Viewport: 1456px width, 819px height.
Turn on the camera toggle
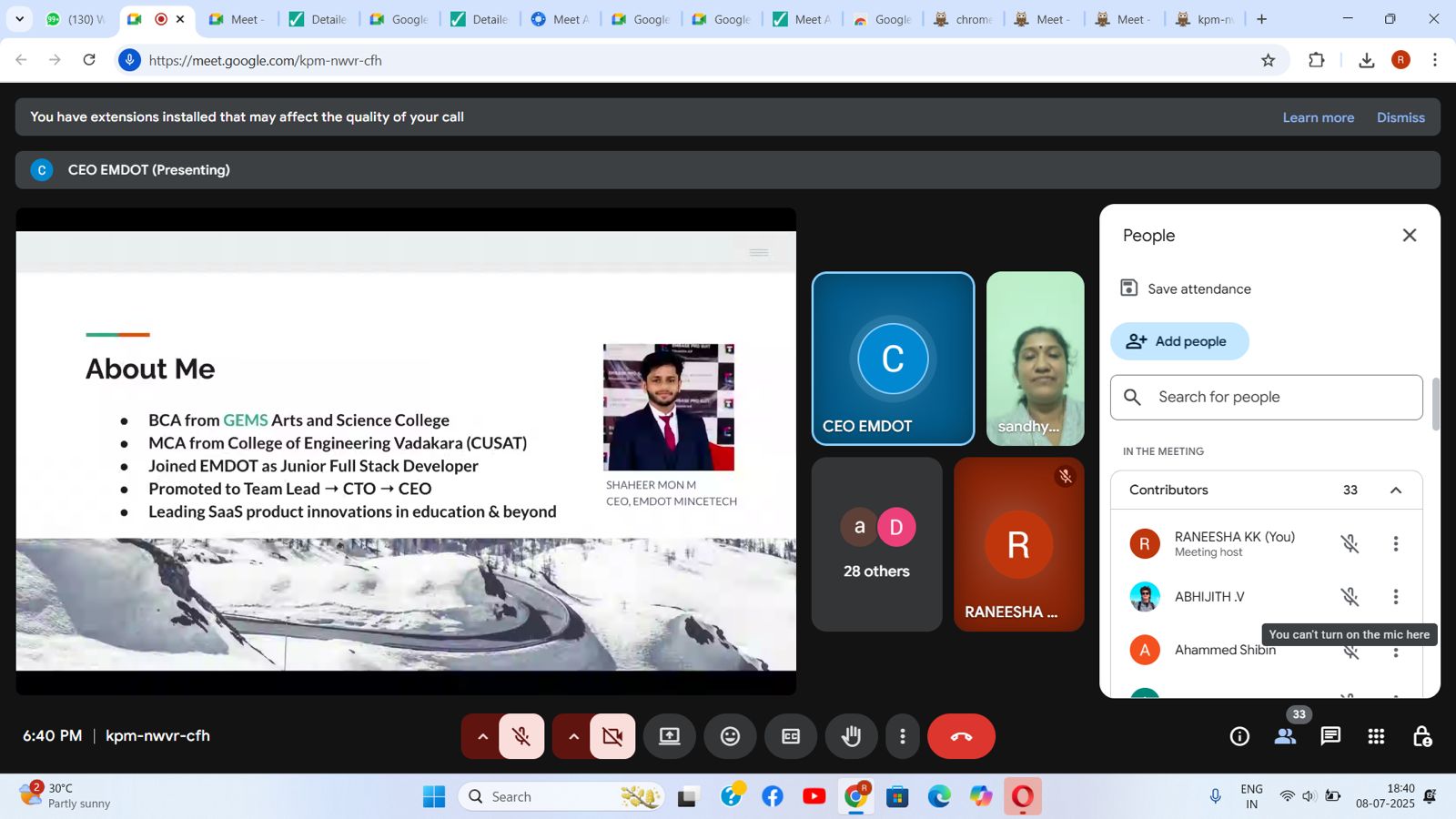tap(612, 736)
